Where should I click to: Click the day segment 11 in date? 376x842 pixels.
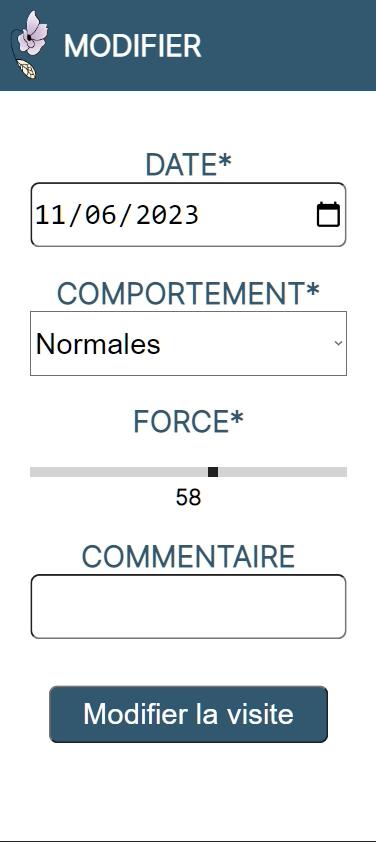(49, 215)
